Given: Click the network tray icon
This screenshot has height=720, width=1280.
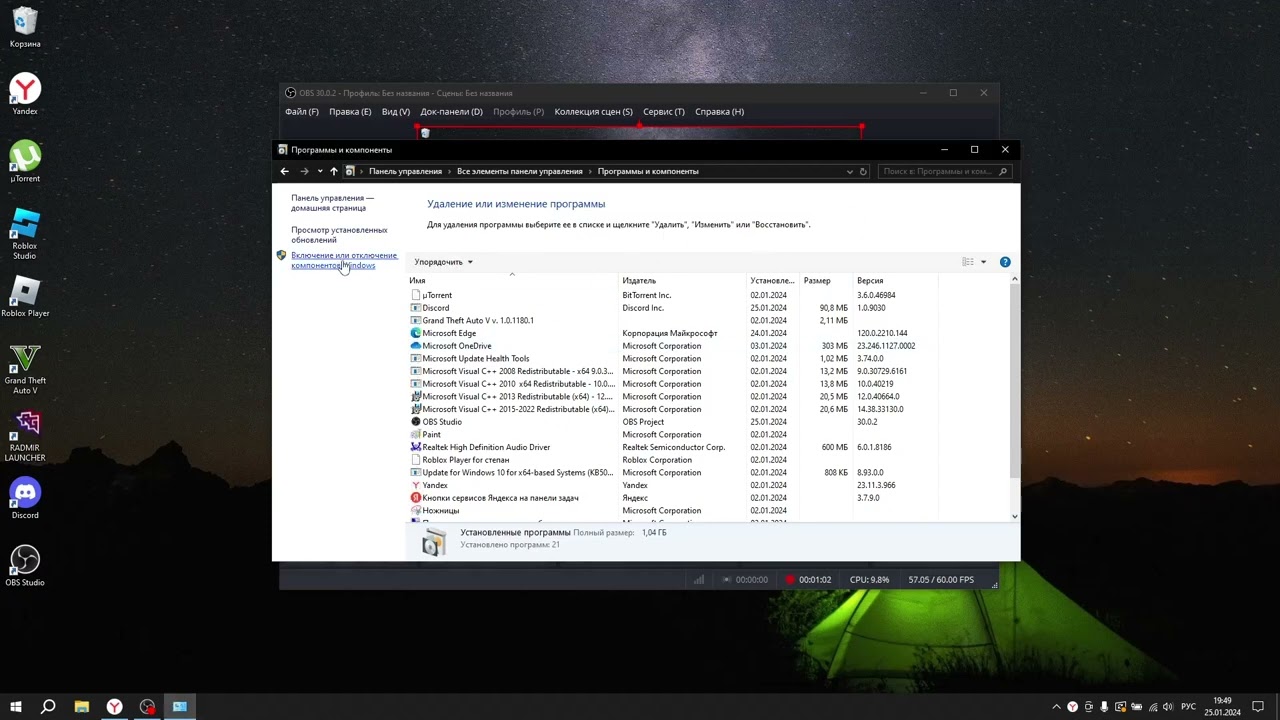Looking at the screenshot, I should point(1152,707).
